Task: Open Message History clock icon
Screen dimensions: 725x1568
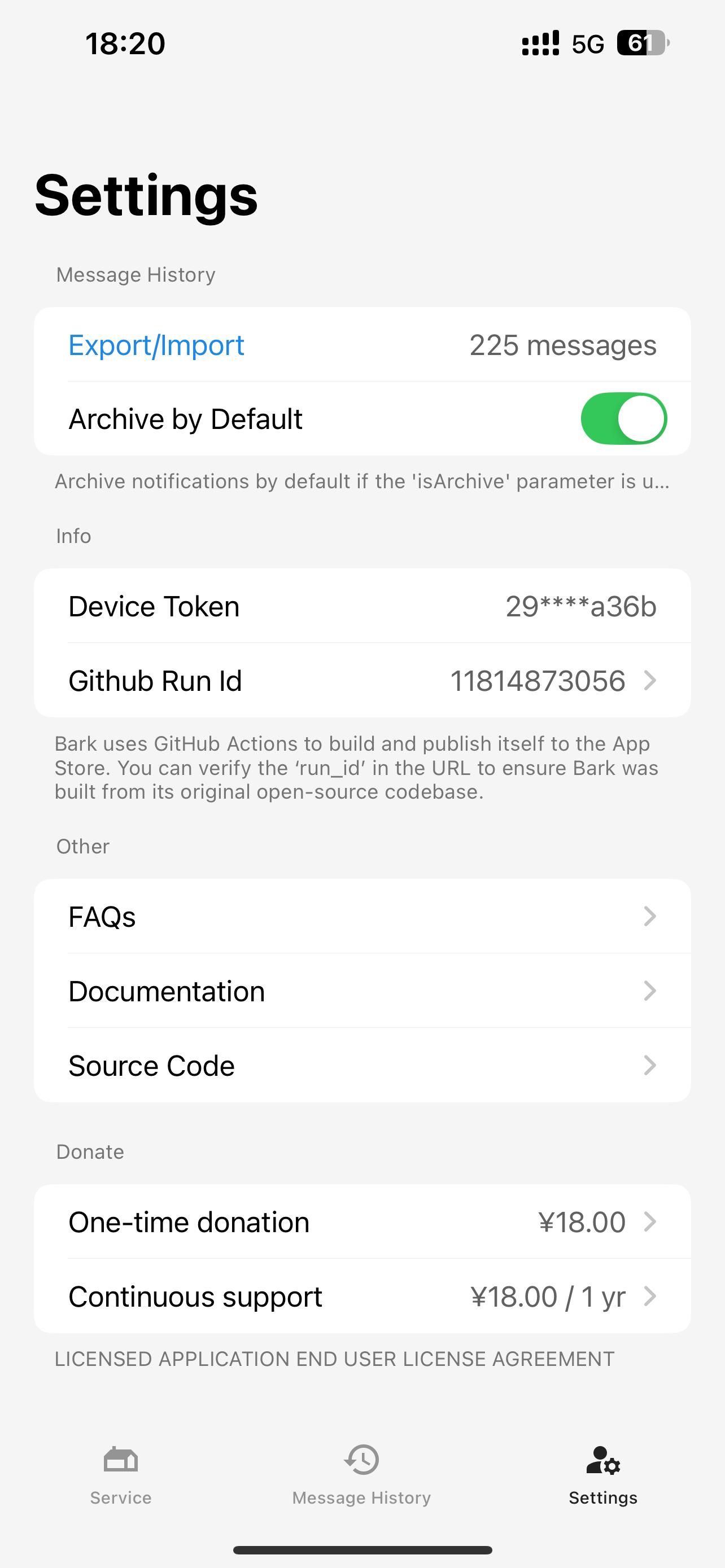Action: [361, 1460]
